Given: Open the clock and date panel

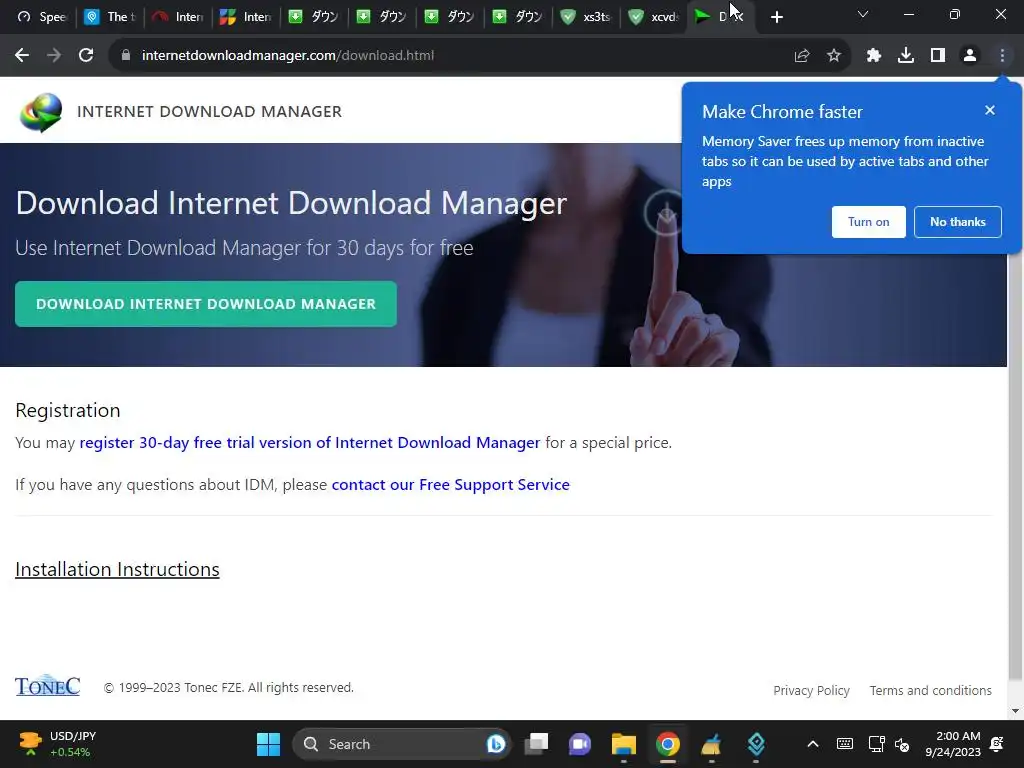Looking at the screenshot, I should tap(953, 744).
